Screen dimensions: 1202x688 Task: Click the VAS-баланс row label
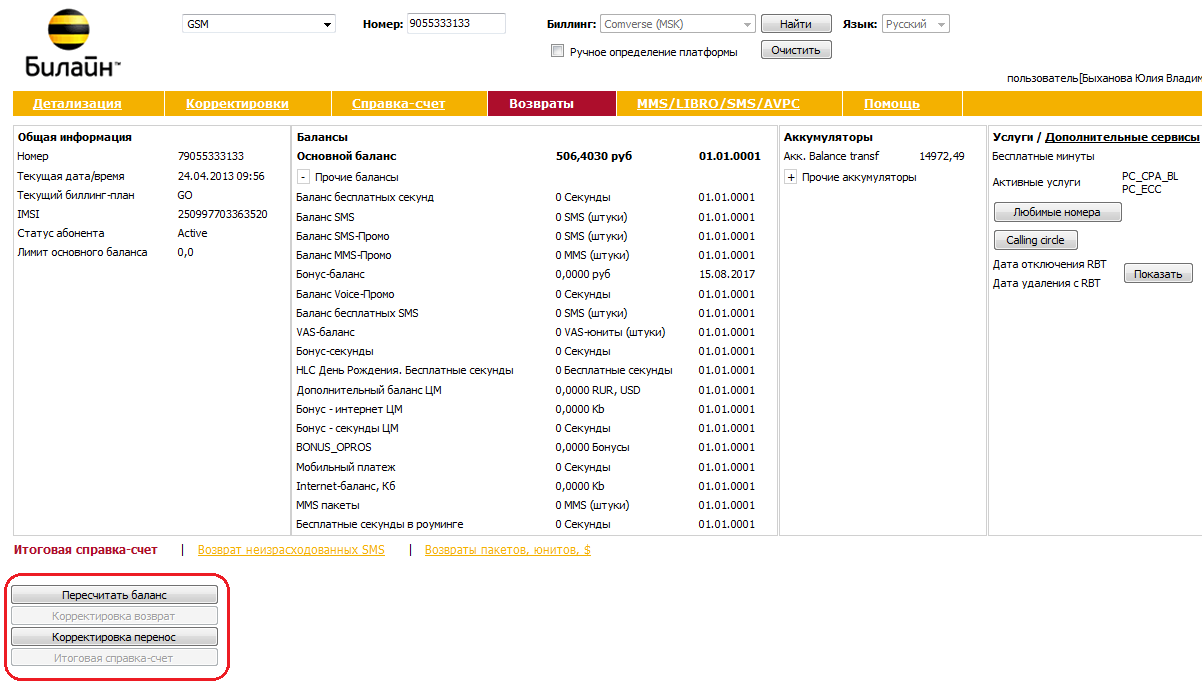pyautogui.click(x=325, y=332)
